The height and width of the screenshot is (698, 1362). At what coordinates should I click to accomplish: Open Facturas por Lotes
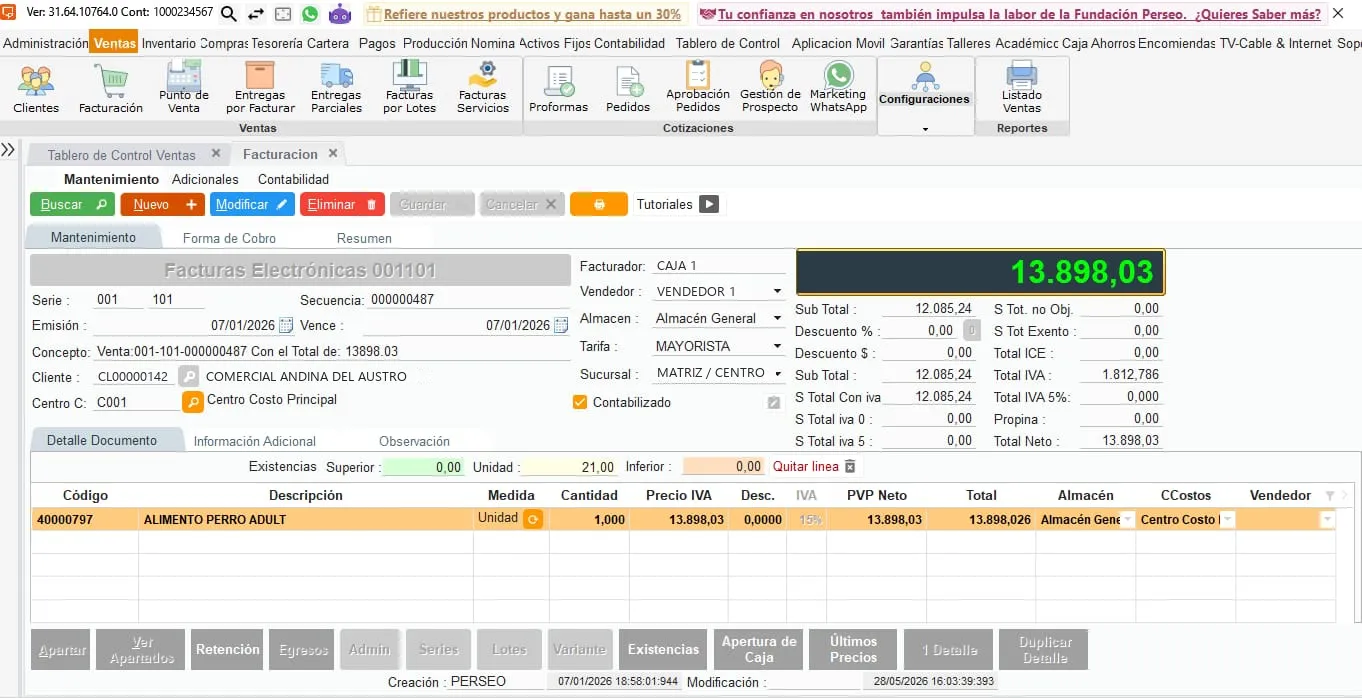[410, 88]
